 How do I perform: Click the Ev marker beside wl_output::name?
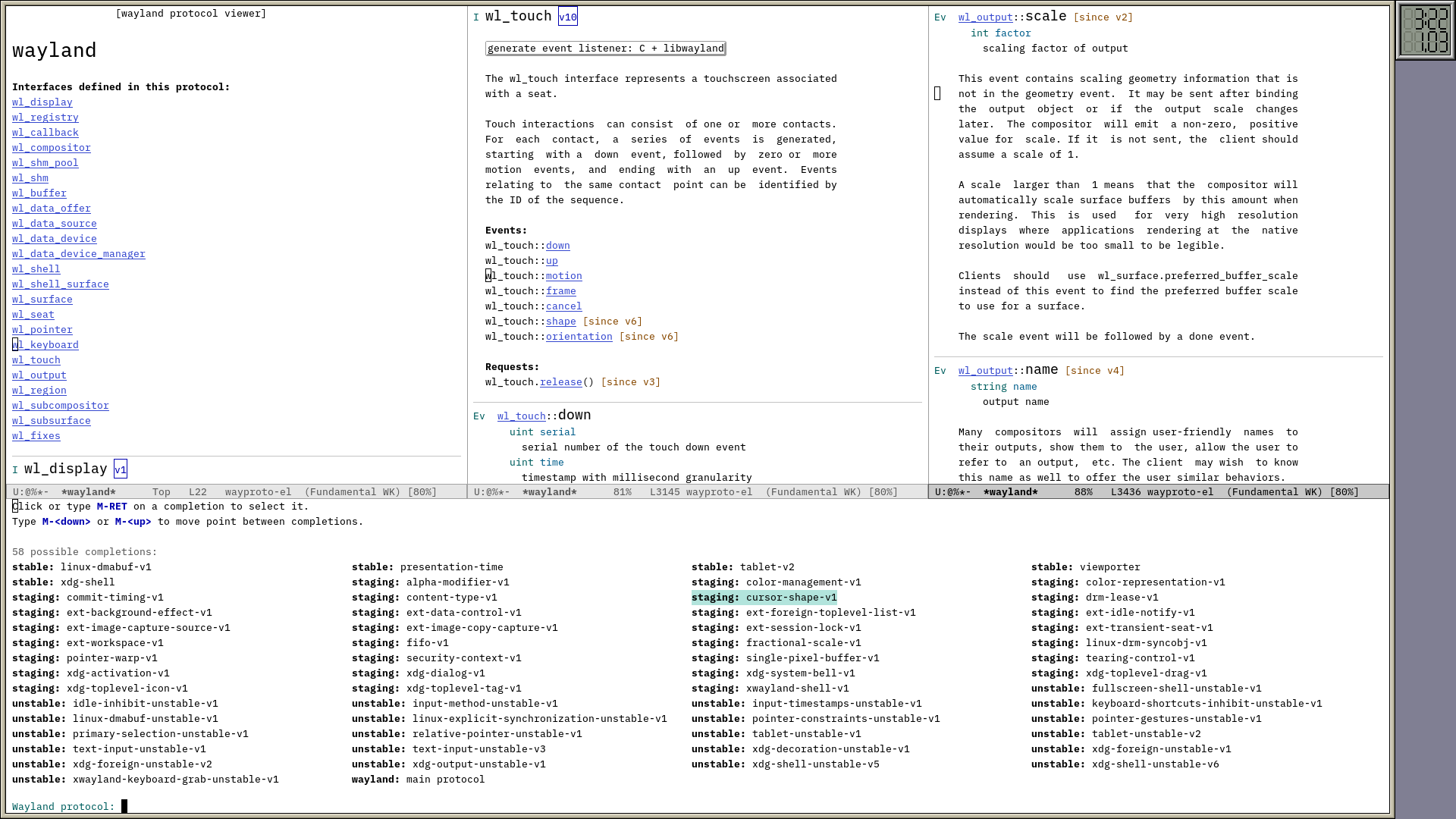point(940,371)
